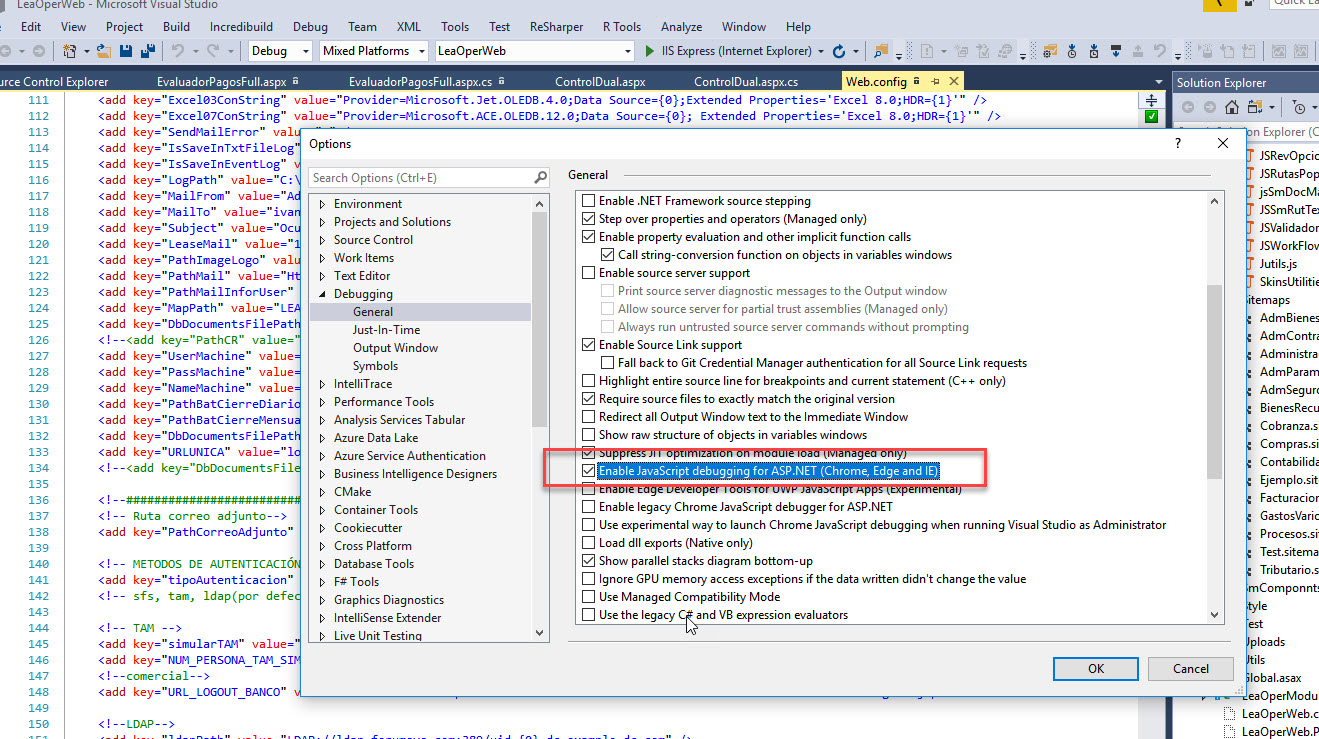Toggle Enable Source Link support
The width and height of the screenshot is (1319, 739).
tap(588, 345)
